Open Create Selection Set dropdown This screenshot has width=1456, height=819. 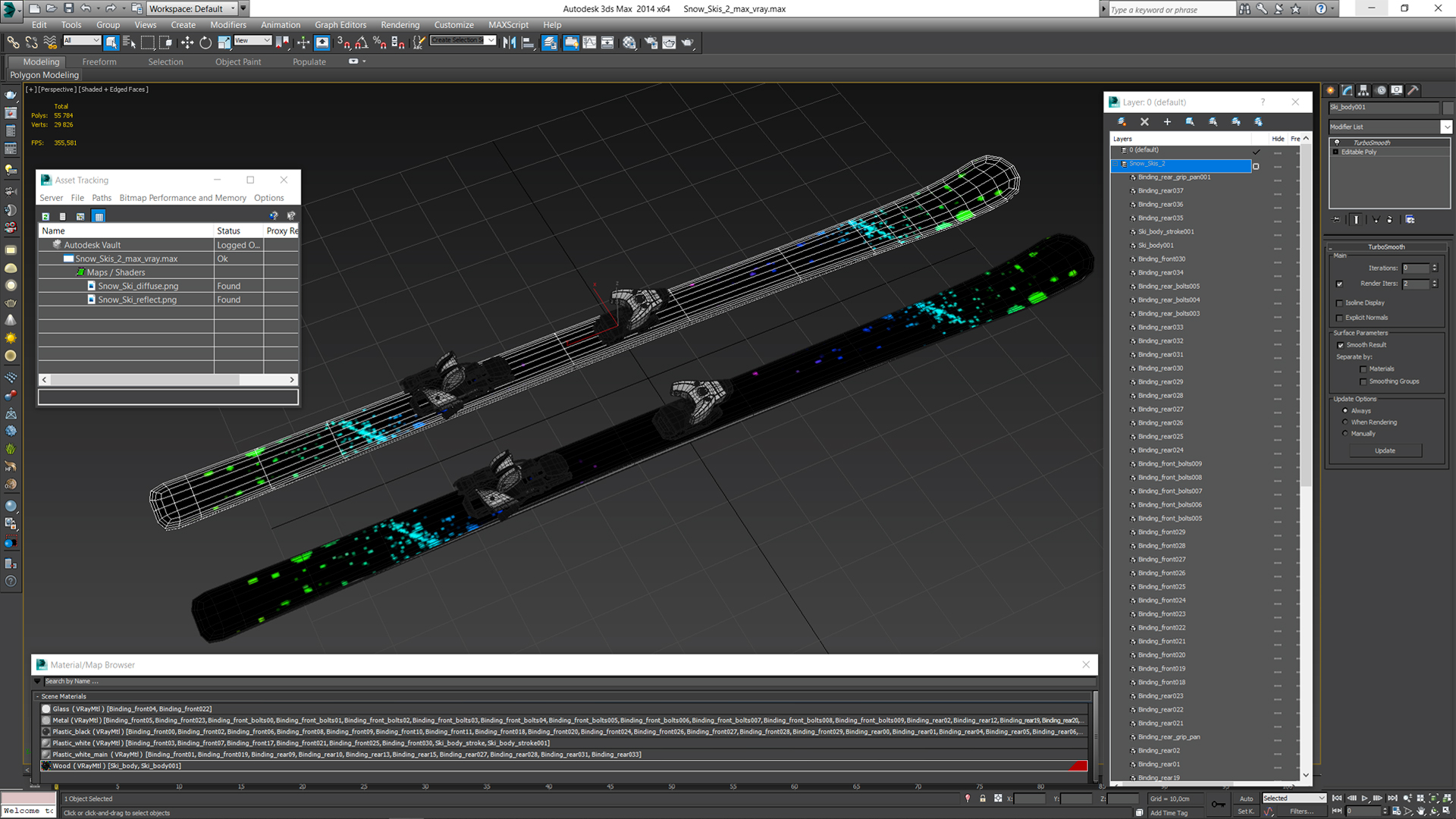pos(491,40)
